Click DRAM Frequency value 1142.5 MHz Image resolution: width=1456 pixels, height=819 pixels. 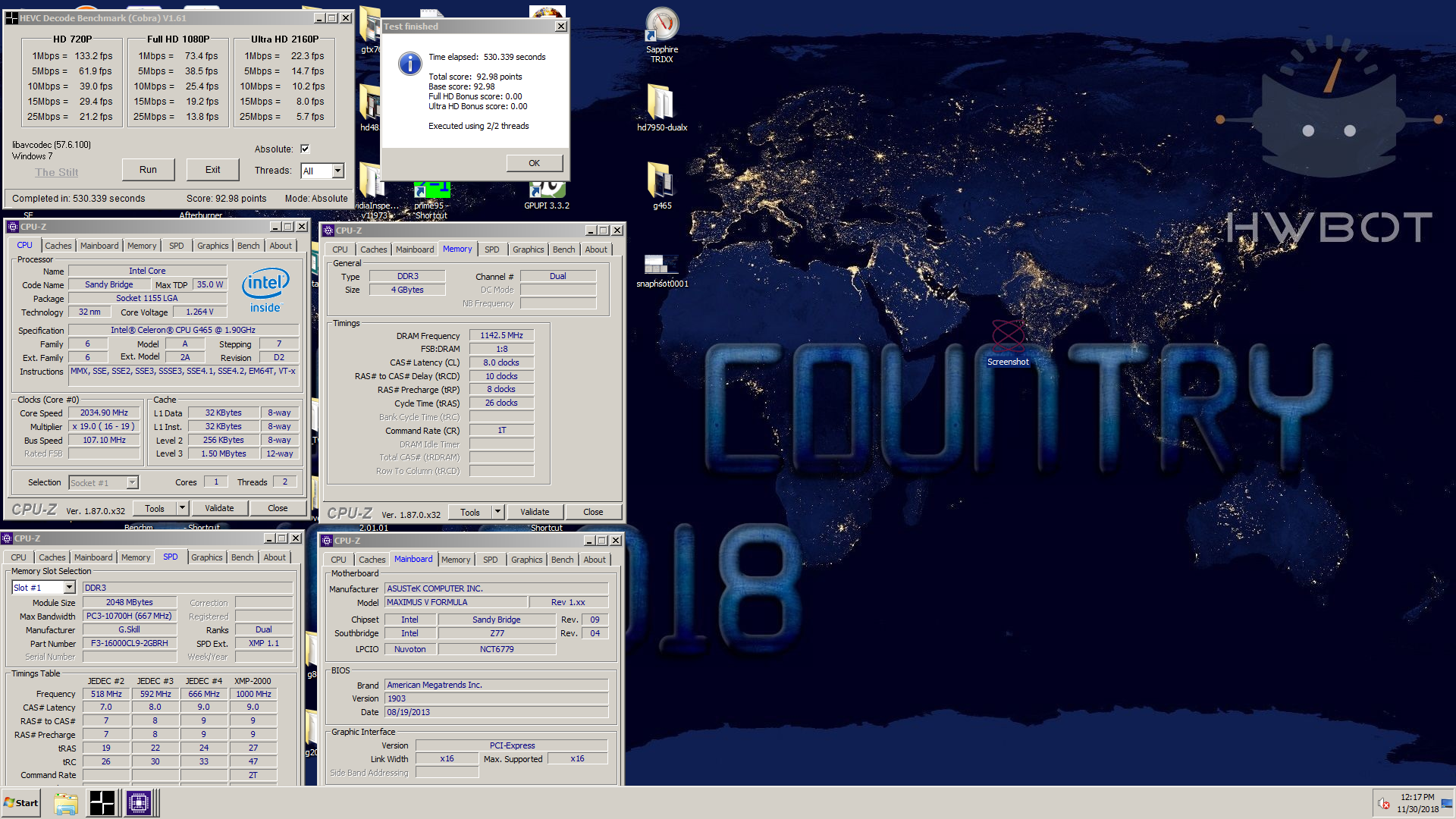(501, 335)
